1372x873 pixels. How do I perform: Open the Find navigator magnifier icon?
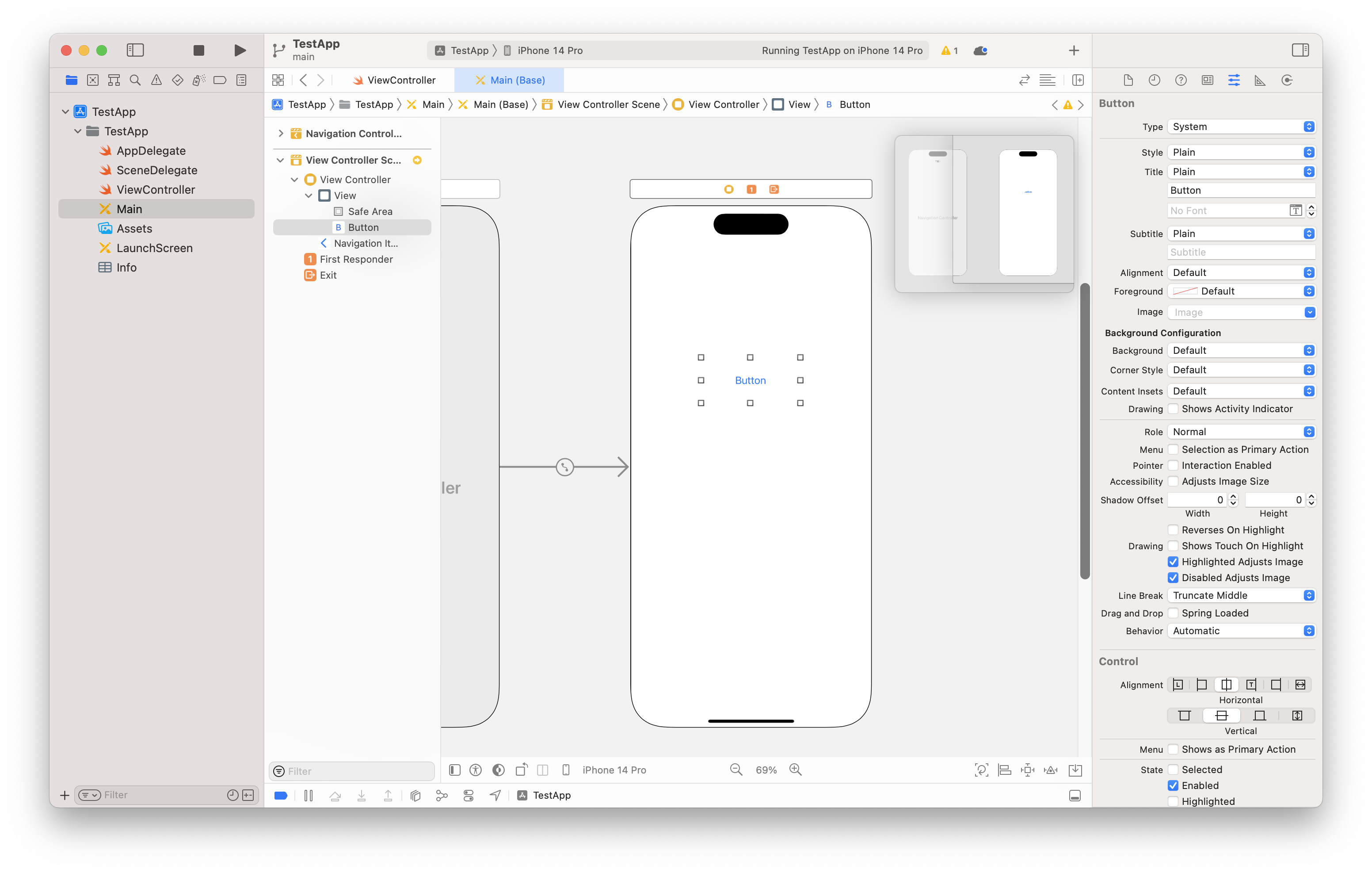pos(135,80)
